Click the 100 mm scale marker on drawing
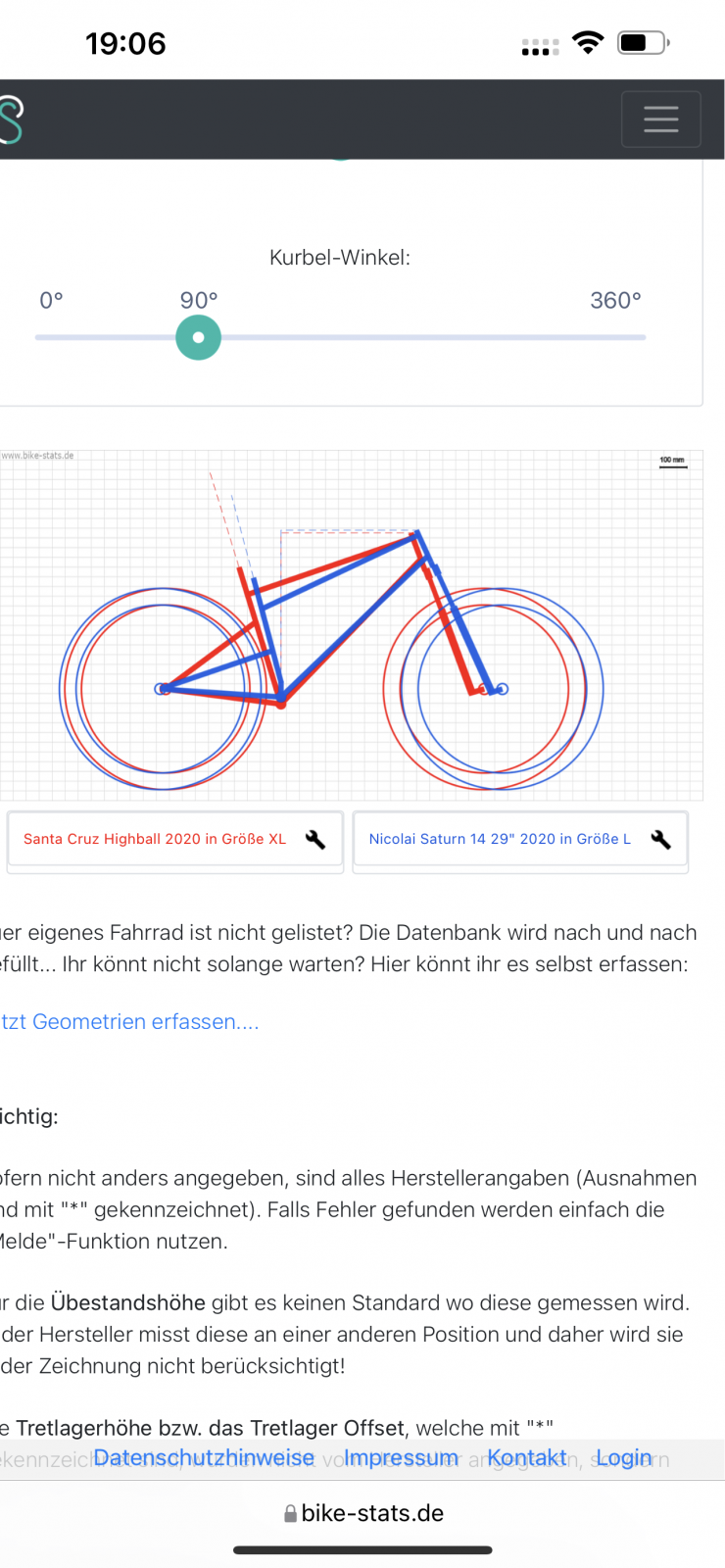725x1568 pixels. (672, 462)
